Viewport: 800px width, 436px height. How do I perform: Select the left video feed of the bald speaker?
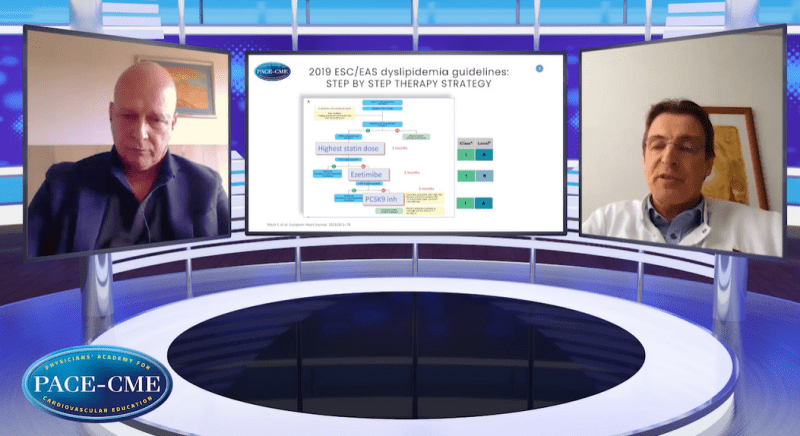coord(128,144)
